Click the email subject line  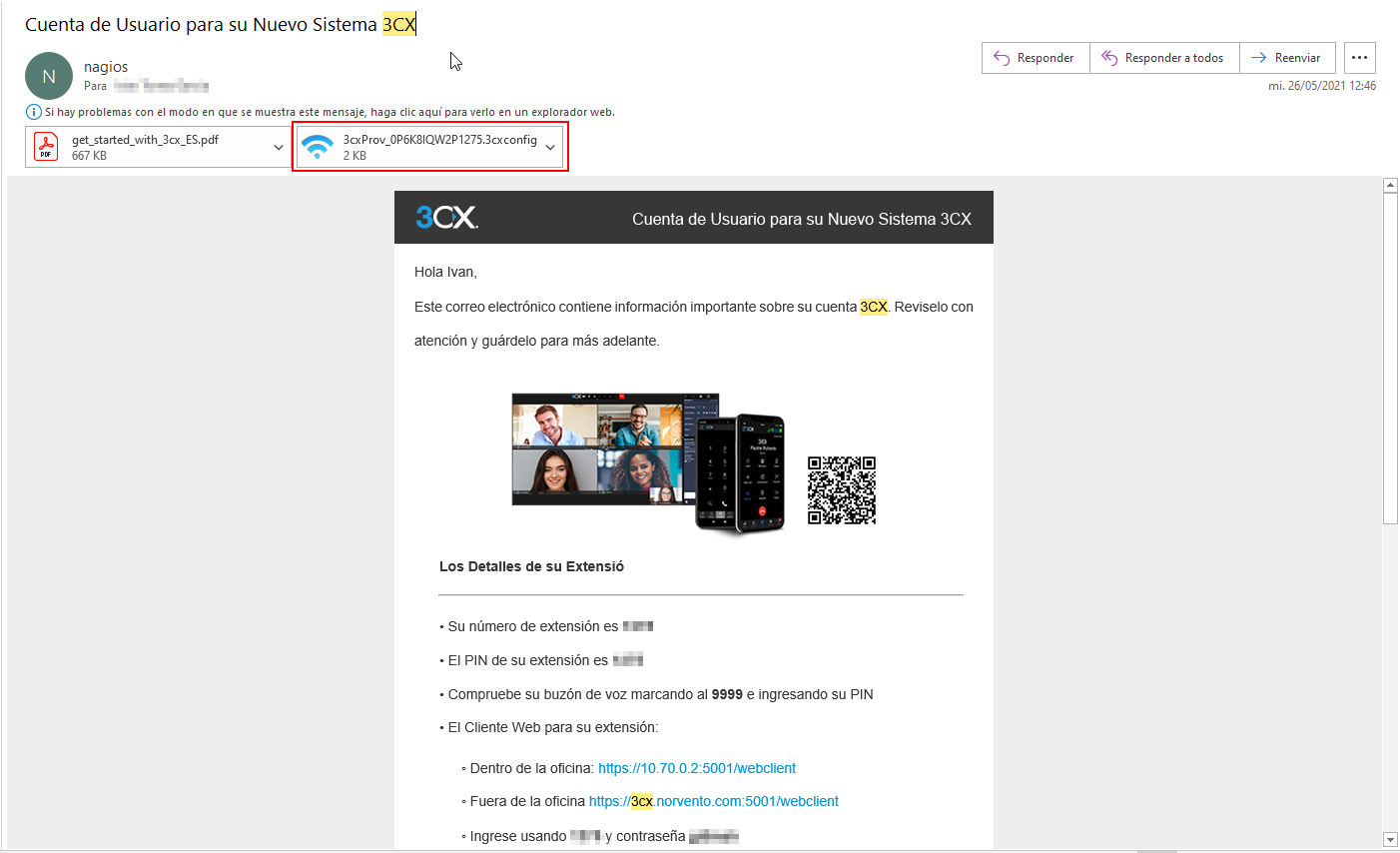[220, 24]
